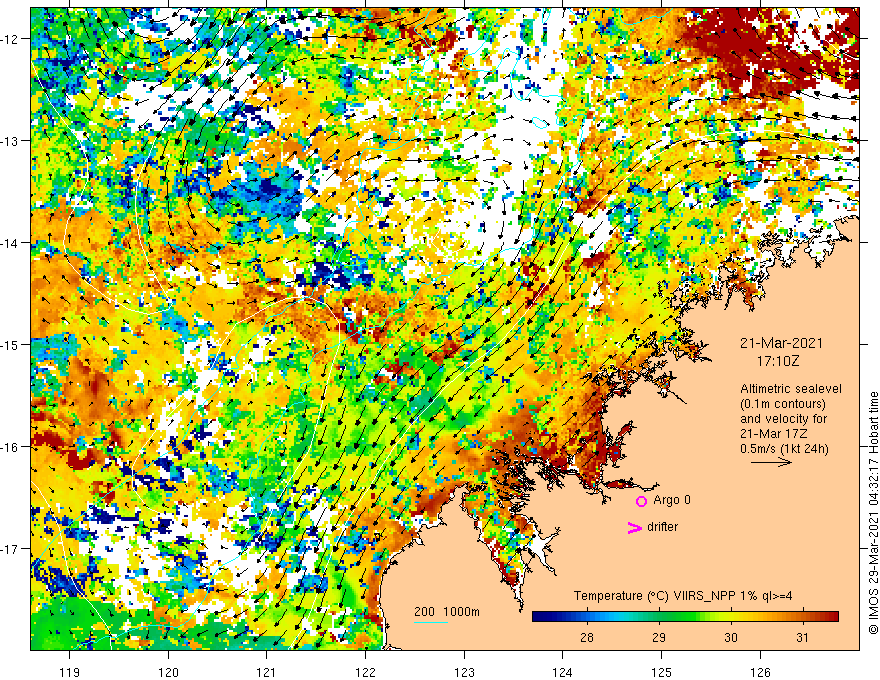Click the '17:10Z' time label
Image resolution: width=880 pixels, height=680 pixels.
point(778,361)
